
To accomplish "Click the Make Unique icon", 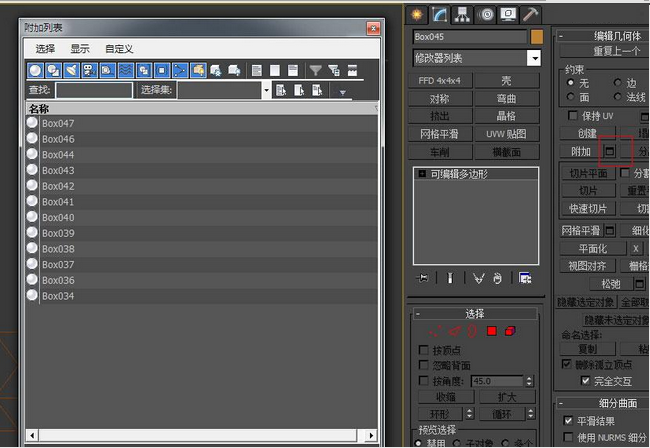I will pos(479,278).
